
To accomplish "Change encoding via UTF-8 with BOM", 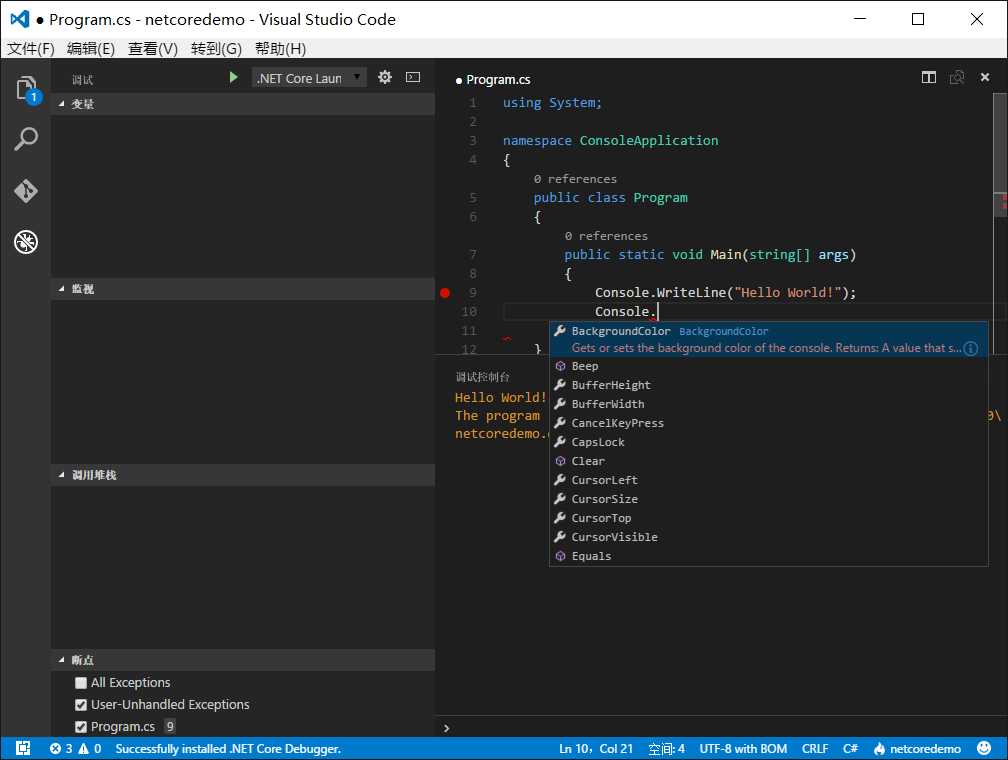I will click(743, 748).
